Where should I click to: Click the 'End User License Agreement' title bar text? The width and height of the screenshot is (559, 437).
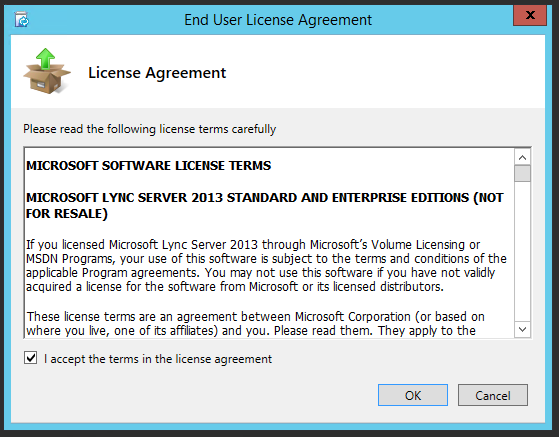coord(278,20)
